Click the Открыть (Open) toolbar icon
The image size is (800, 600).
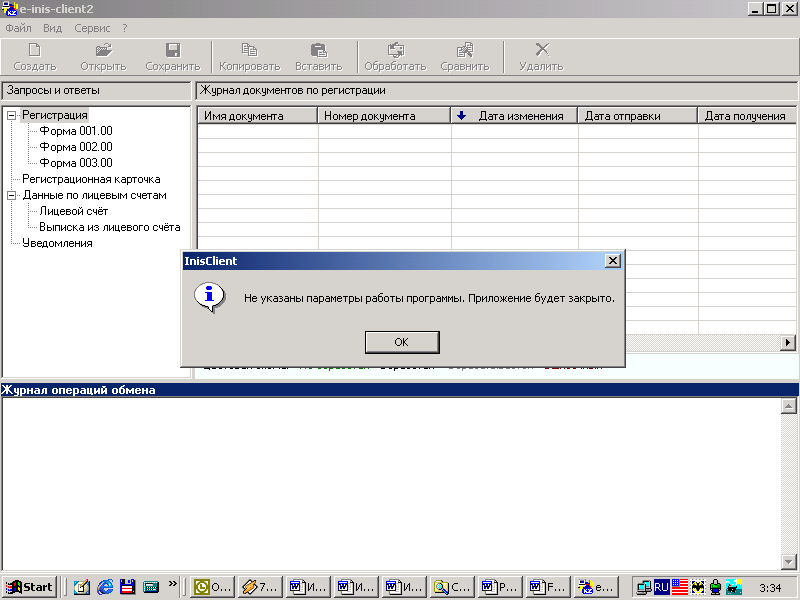tap(104, 50)
